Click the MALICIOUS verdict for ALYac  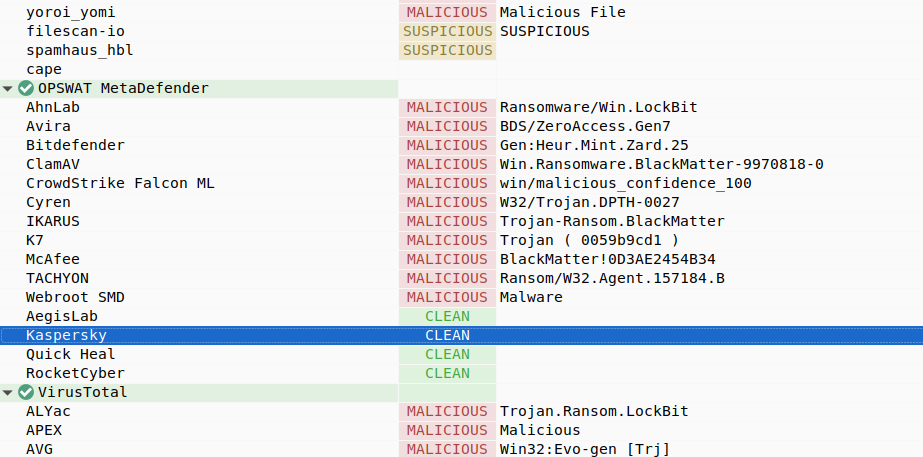click(x=447, y=411)
